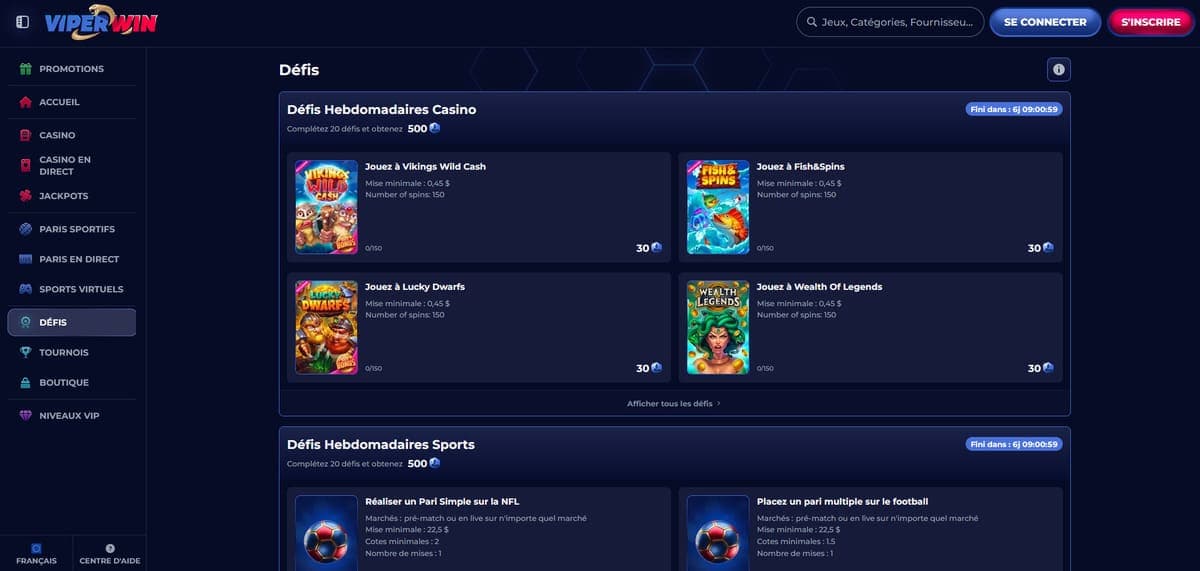Screen dimensions: 1200x571
Task: Click the ViperWin logo
Action: click(101, 22)
